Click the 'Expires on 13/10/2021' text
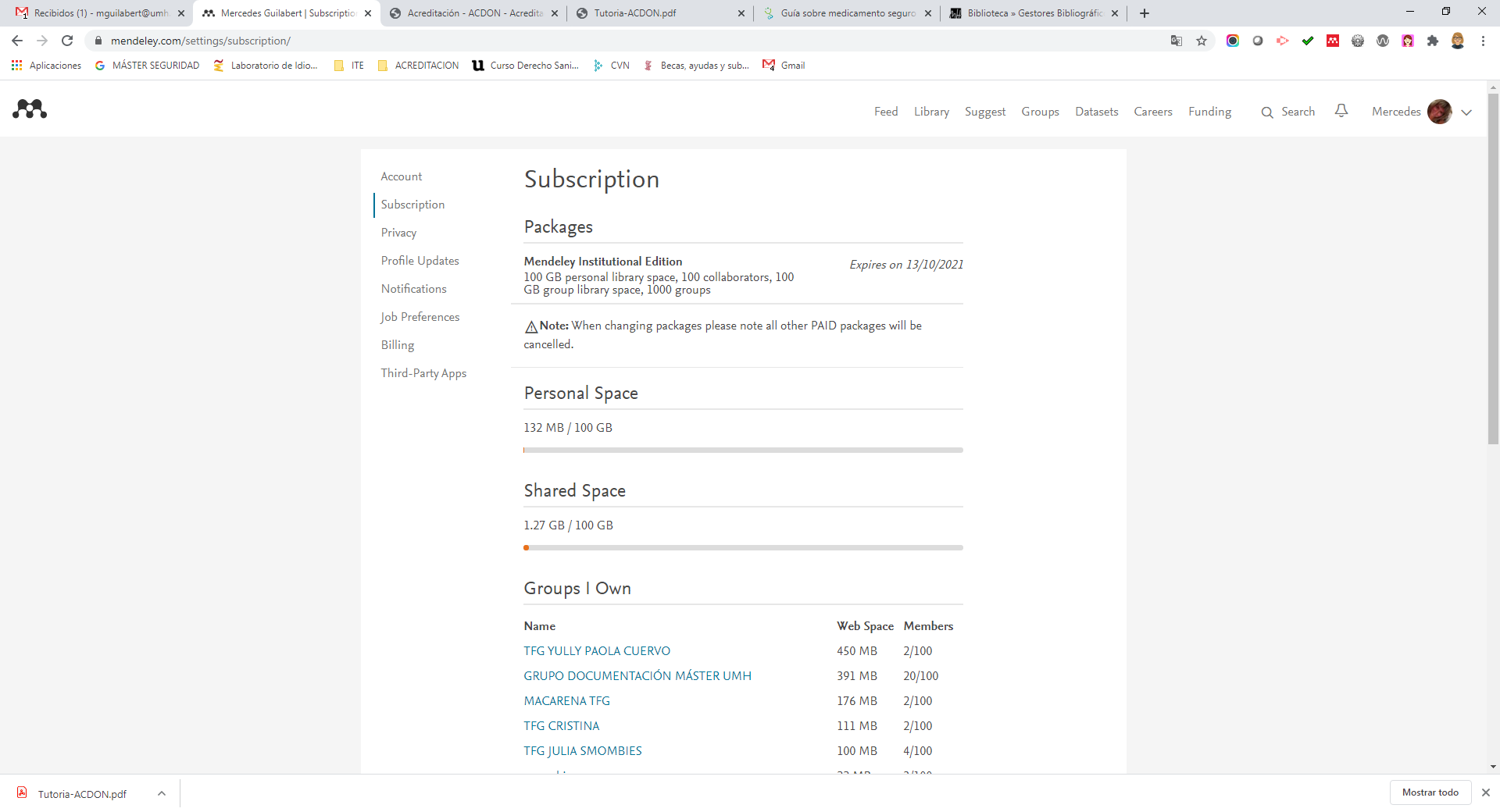1500x812 pixels. tap(906, 265)
